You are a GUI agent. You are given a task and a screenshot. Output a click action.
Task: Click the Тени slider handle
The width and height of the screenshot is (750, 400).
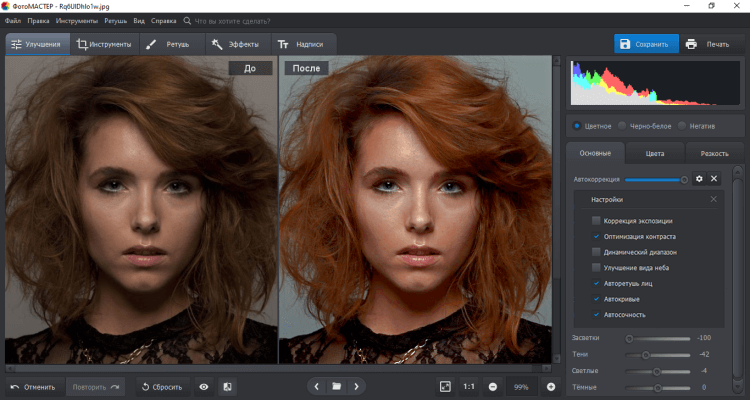(645, 355)
